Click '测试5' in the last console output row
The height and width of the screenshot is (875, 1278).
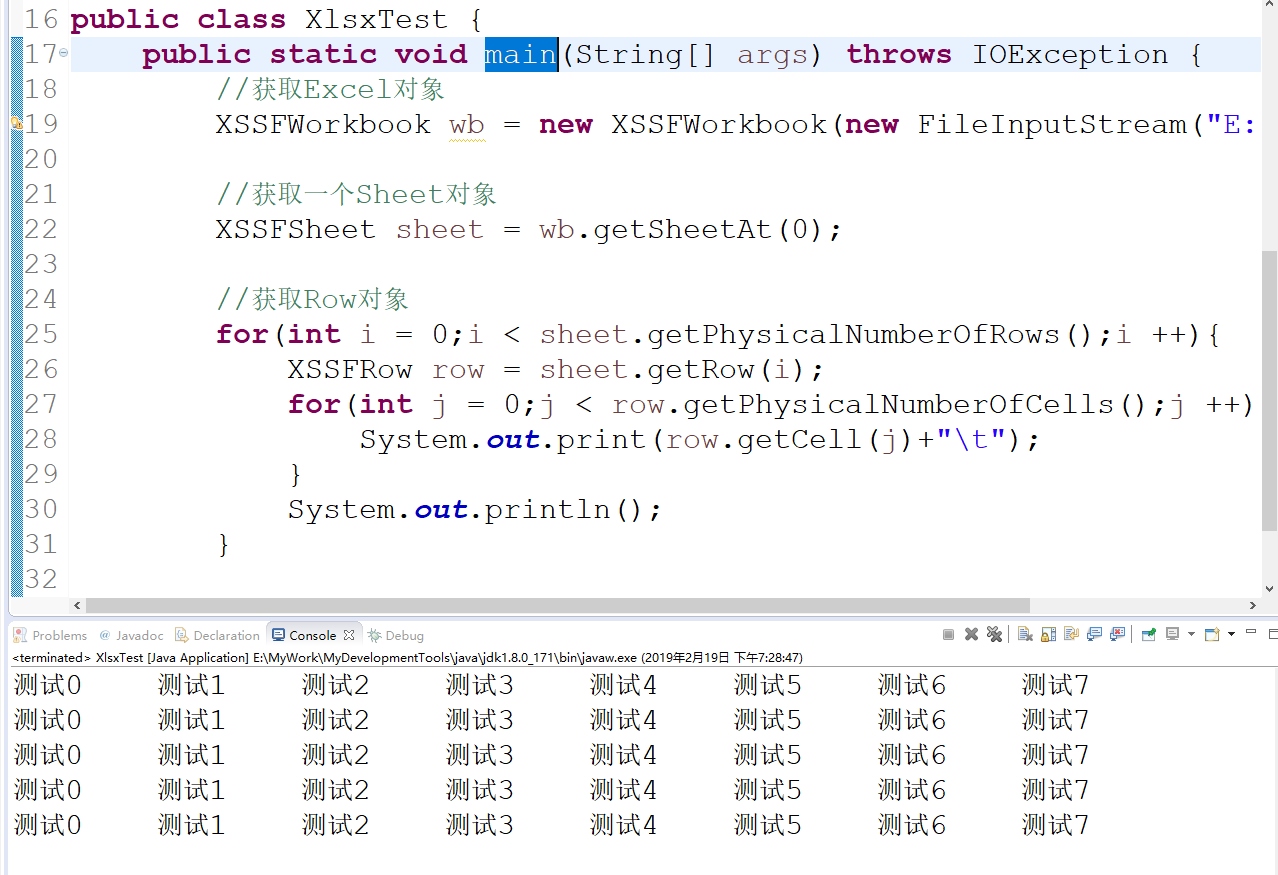click(x=767, y=825)
